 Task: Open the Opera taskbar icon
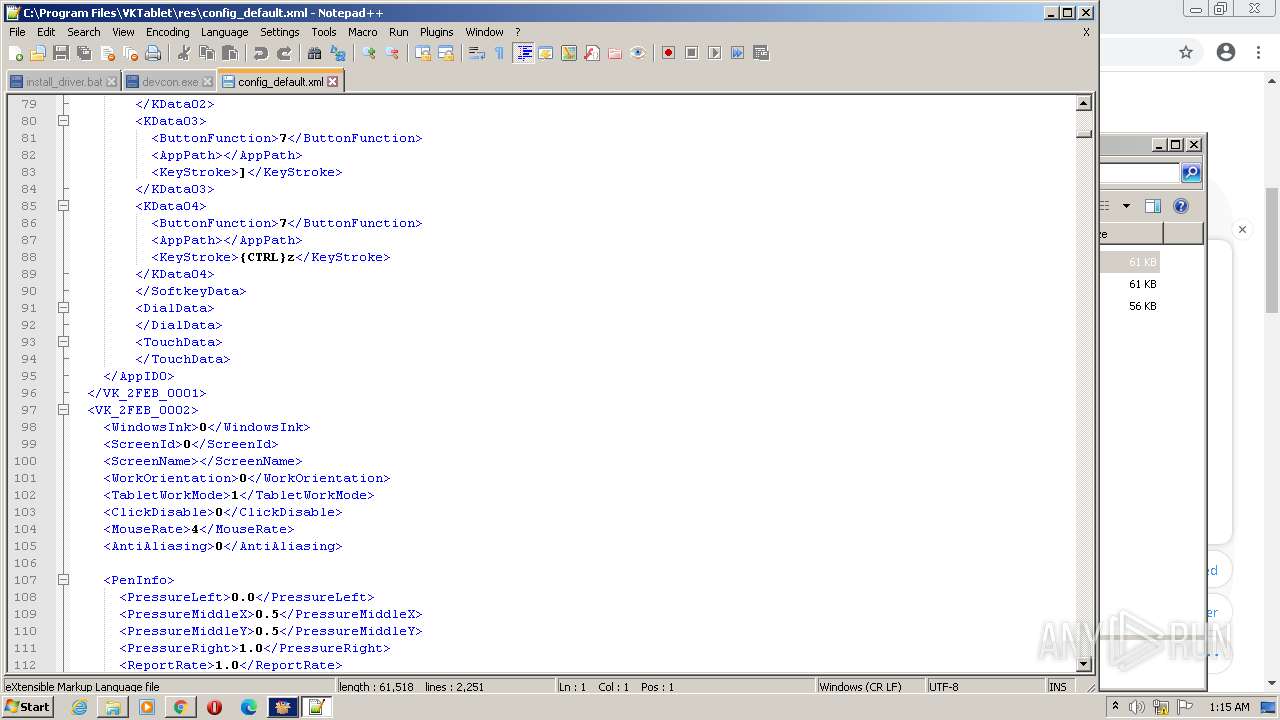coord(214,707)
